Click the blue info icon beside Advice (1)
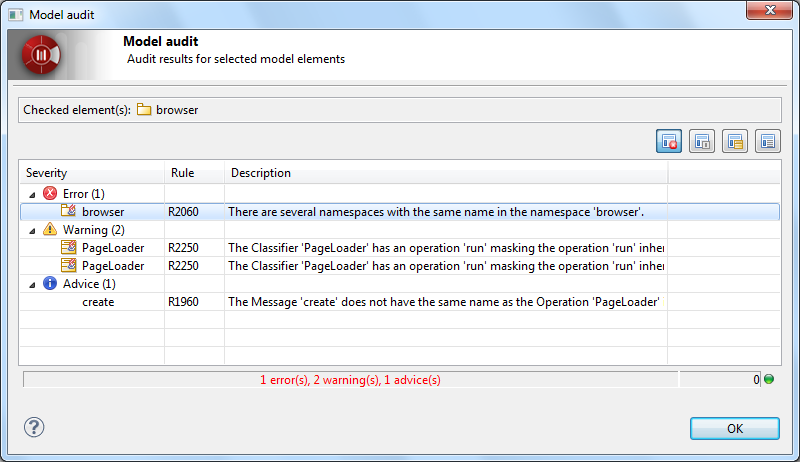 (x=50, y=283)
